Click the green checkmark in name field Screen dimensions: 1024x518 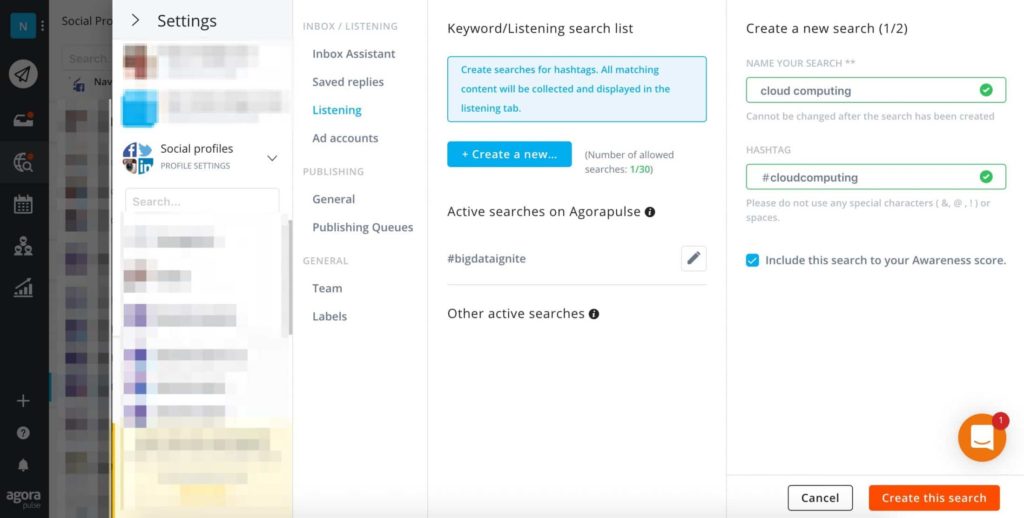point(986,90)
